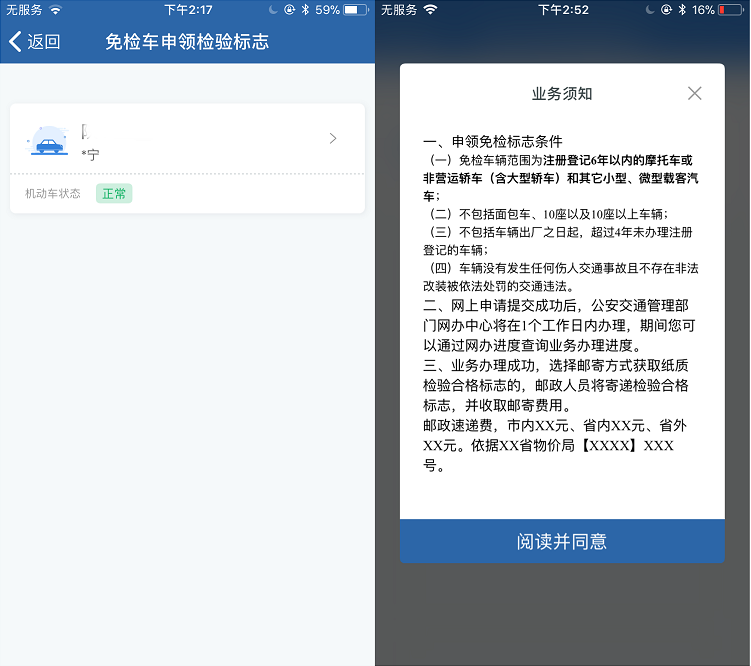The width and height of the screenshot is (751, 666).
Task: Tap rotation lock icon near 16% battery
Action: (664, 9)
